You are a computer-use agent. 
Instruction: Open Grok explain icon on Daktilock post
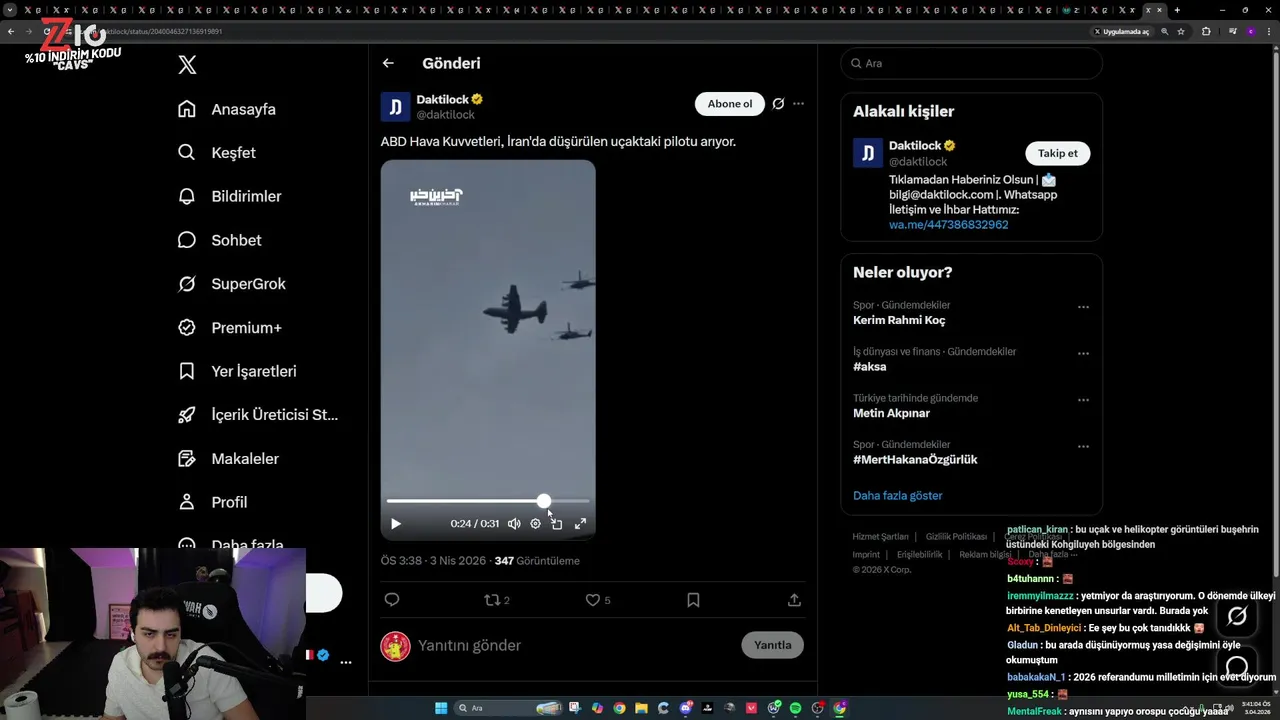[x=778, y=104]
